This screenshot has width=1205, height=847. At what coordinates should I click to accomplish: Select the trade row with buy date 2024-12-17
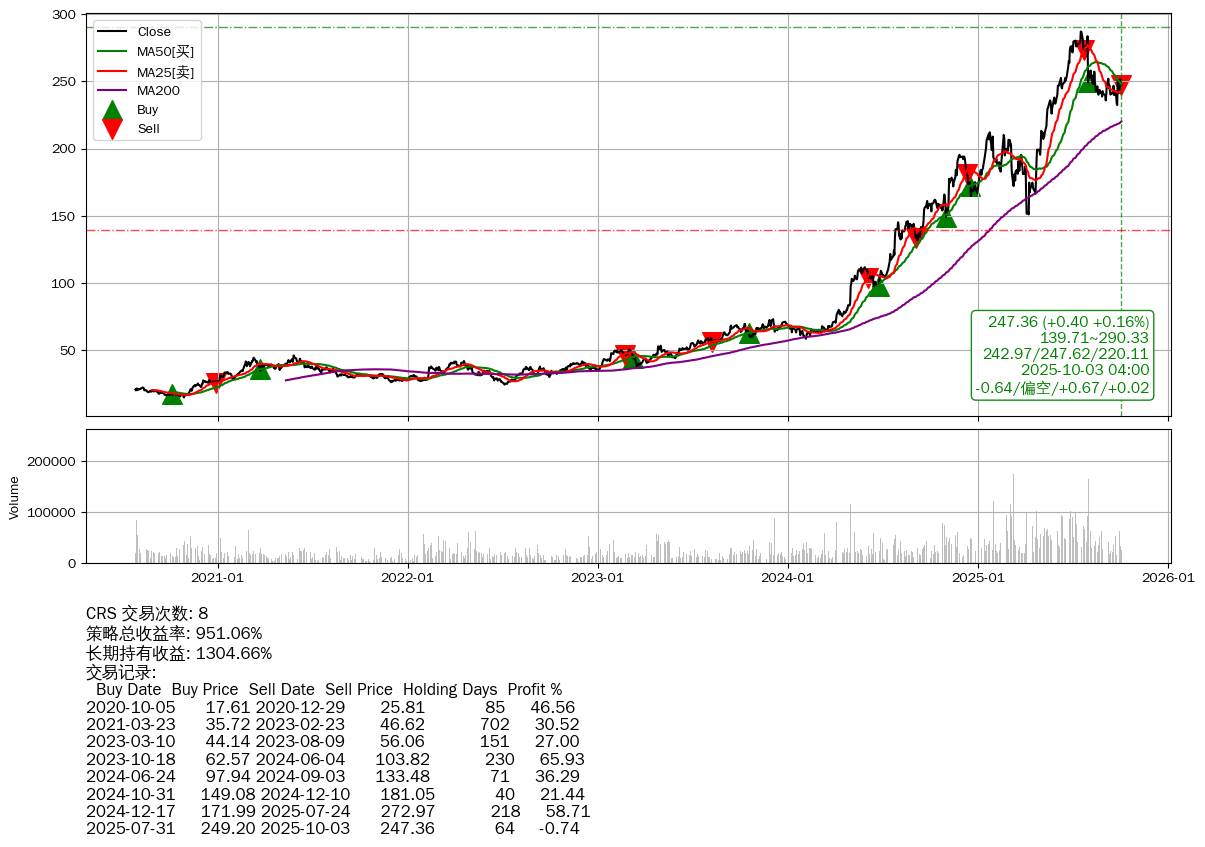(338, 811)
